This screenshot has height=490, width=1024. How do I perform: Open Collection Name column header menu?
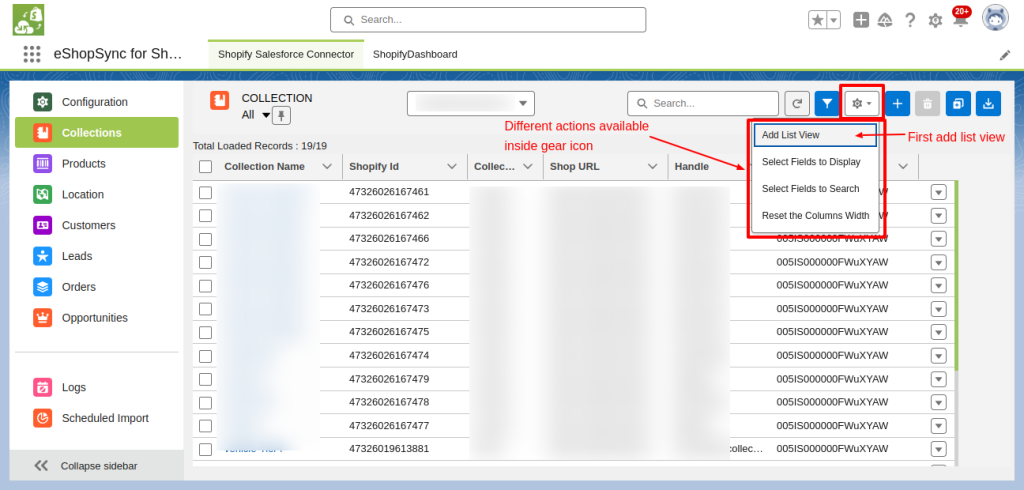(x=328, y=167)
